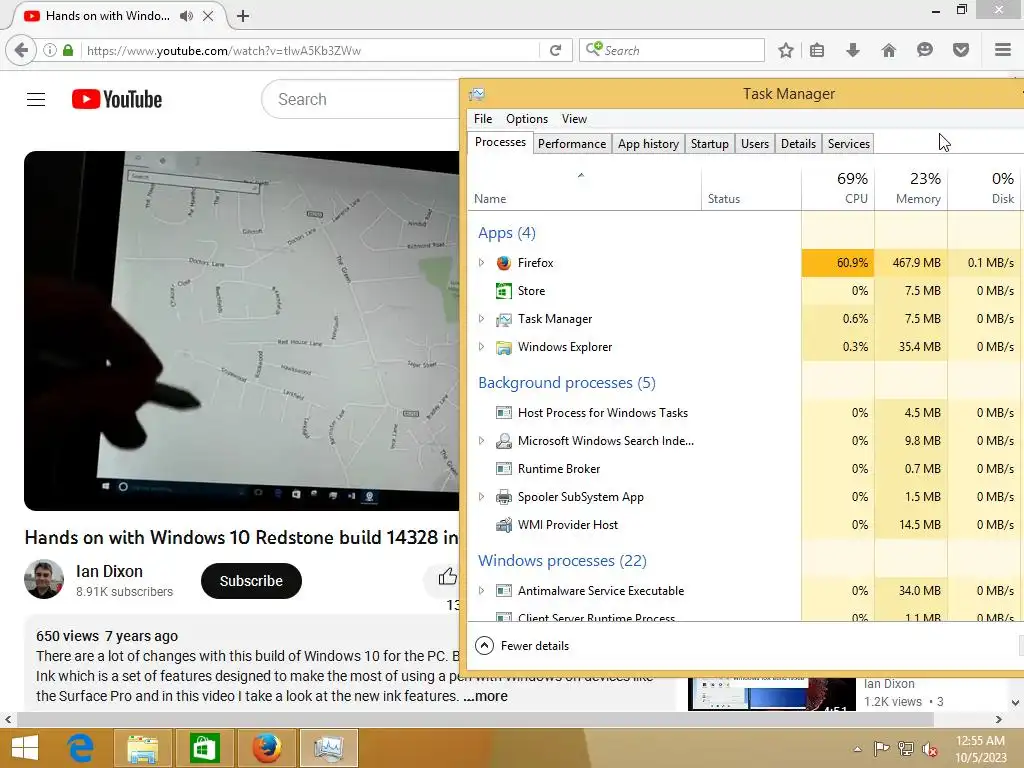Expand the Windows Explorer process row
1024x768 pixels.
482,347
